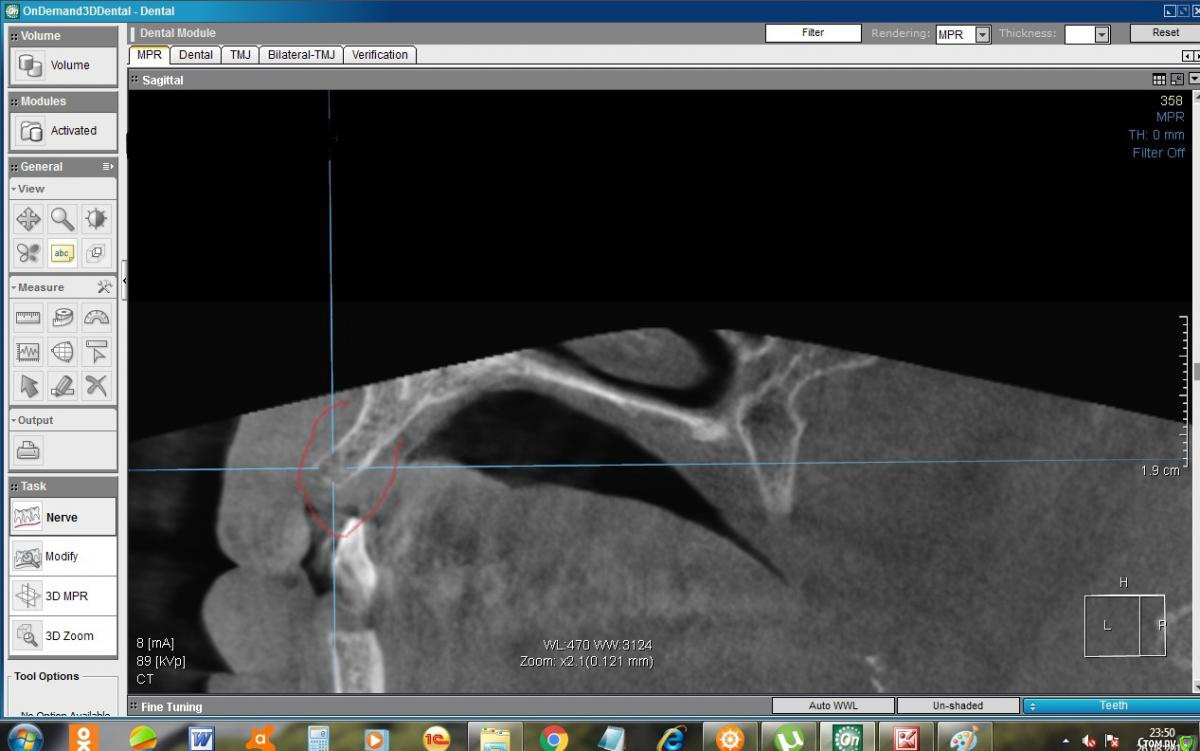Toggle the abc text overlay button
The height and width of the screenshot is (751, 1200).
click(63, 253)
